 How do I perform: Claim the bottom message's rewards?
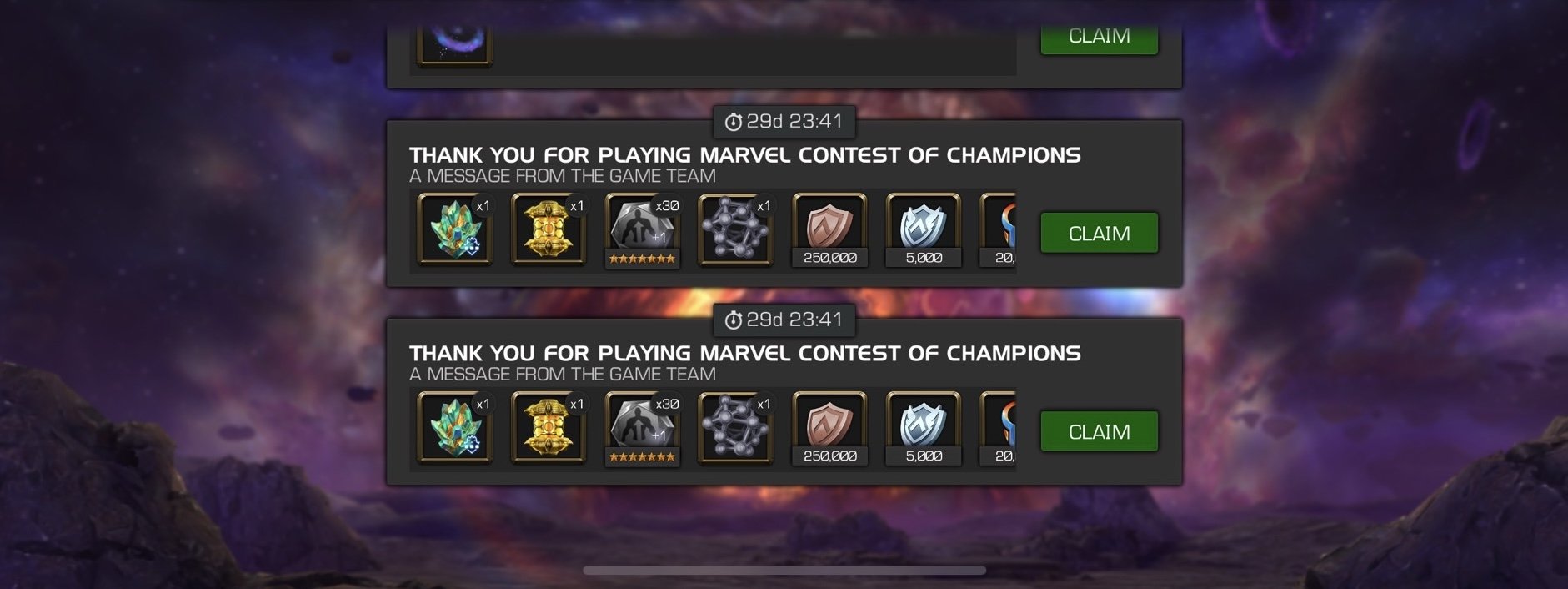1099,431
